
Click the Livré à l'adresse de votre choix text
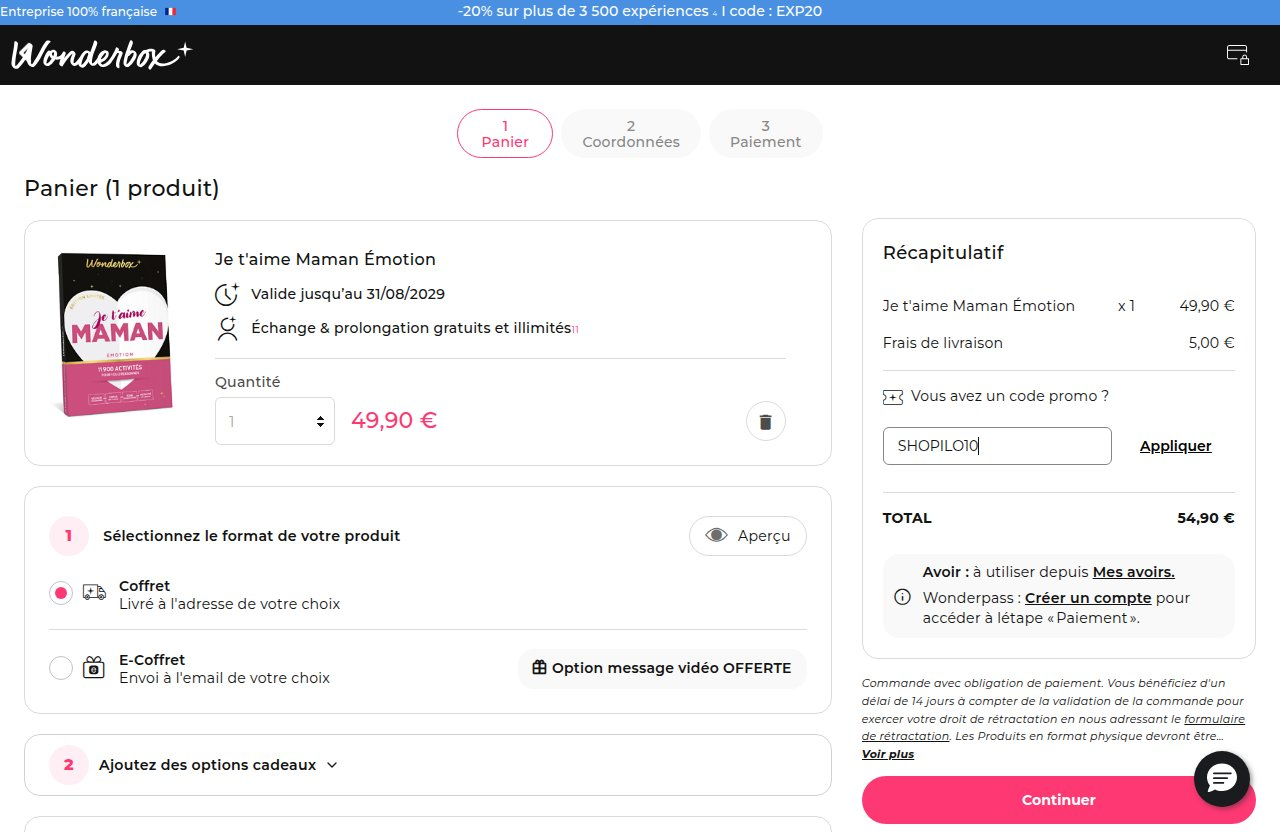230,604
